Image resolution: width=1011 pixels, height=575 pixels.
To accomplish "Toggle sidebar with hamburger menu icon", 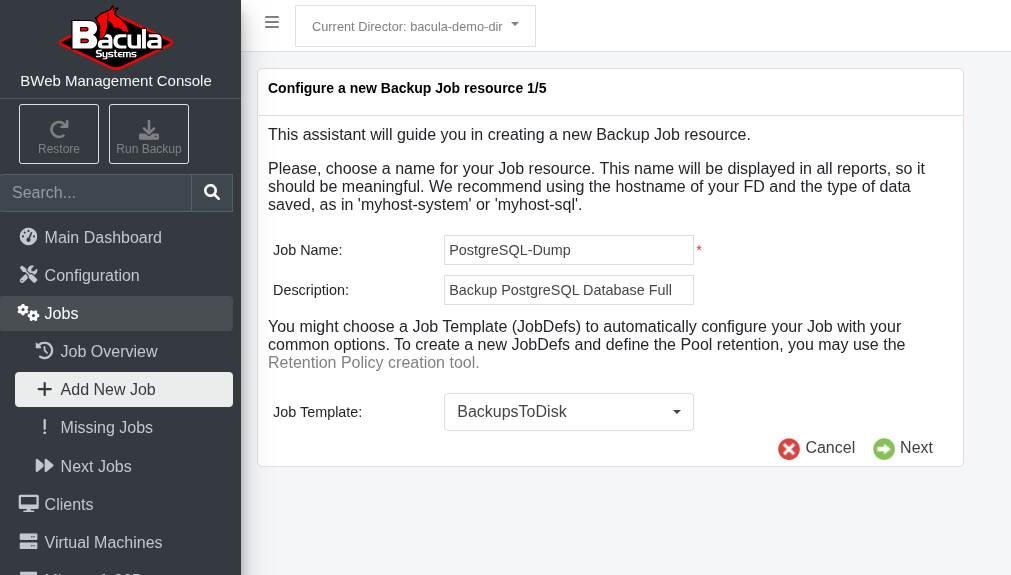I will pyautogui.click(x=272, y=22).
